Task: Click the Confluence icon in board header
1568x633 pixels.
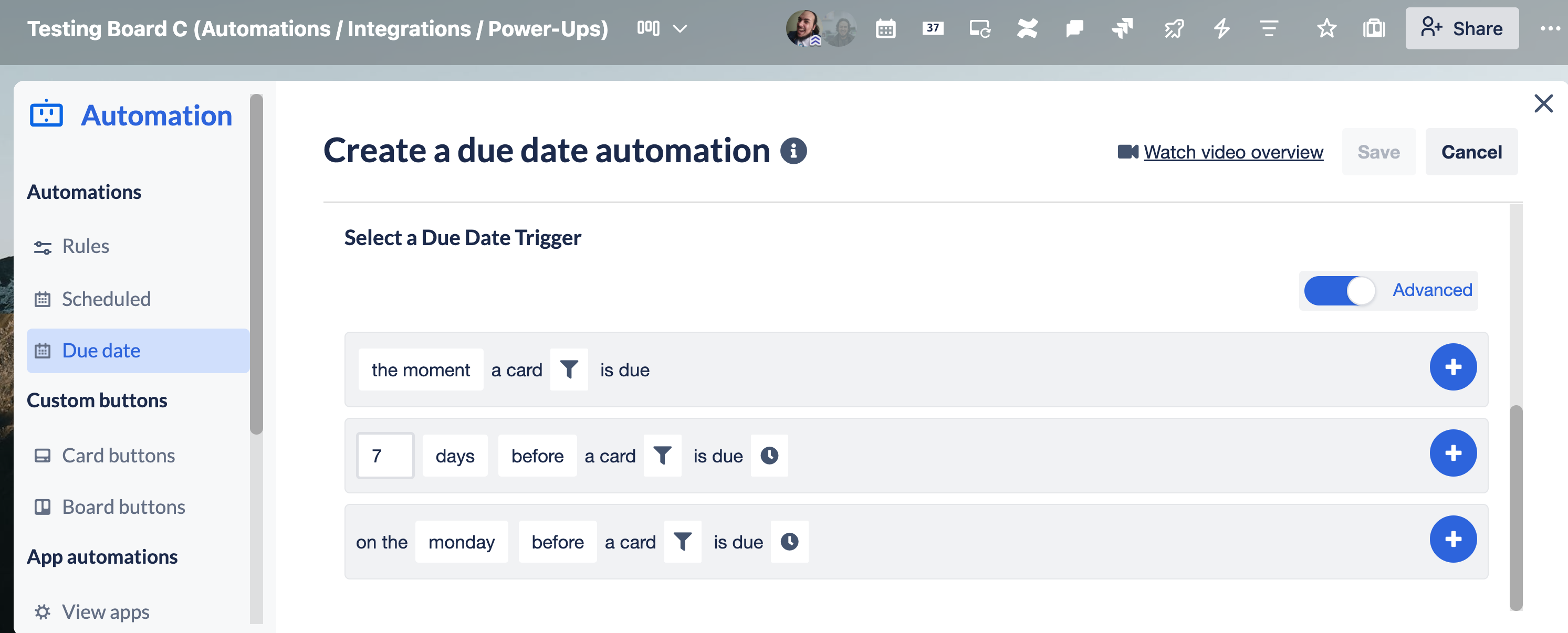Action: coord(1027,29)
